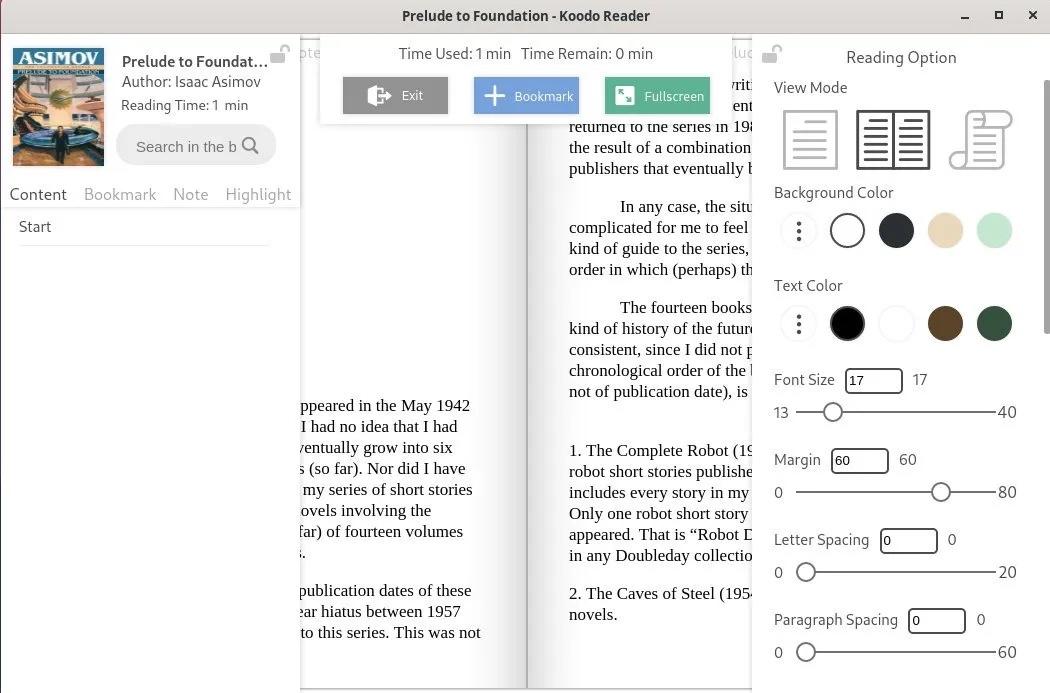
Task: Select scroll view mode icon
Action: [x=980, y=139]
